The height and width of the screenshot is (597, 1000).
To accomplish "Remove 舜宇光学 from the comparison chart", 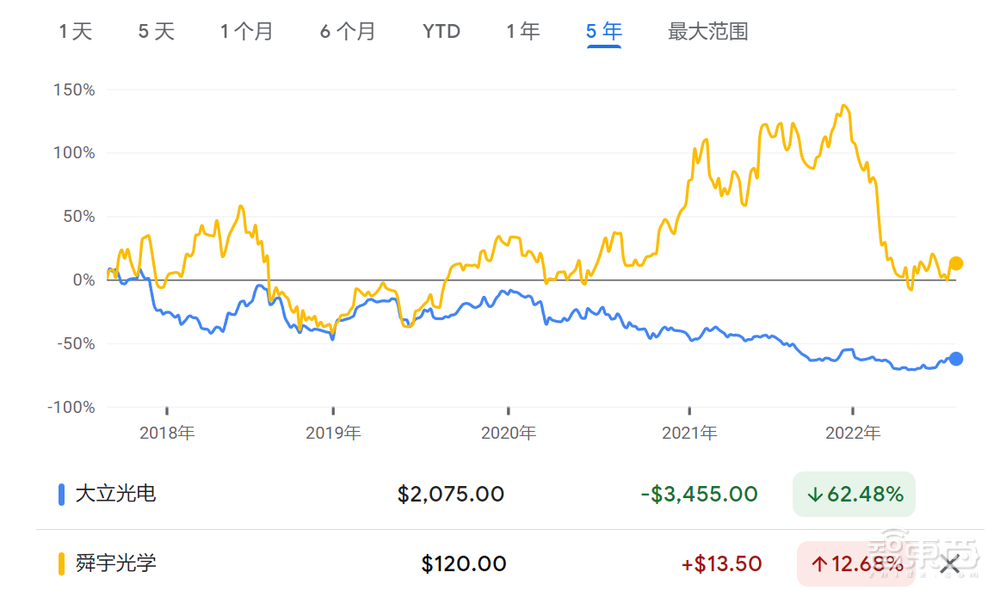I will tap(952, 564).
